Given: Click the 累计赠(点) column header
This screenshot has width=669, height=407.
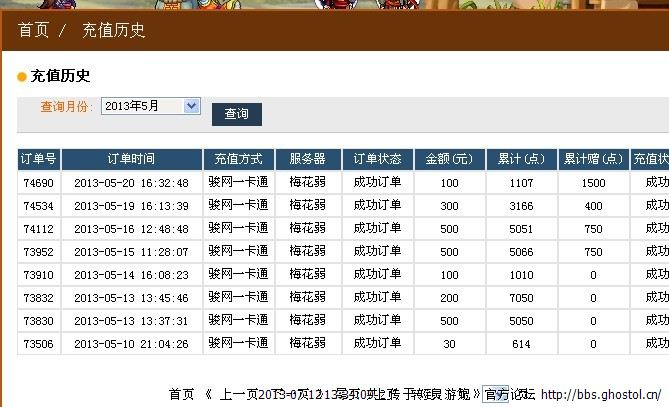Looking at the screenshot, I should 593,159.
